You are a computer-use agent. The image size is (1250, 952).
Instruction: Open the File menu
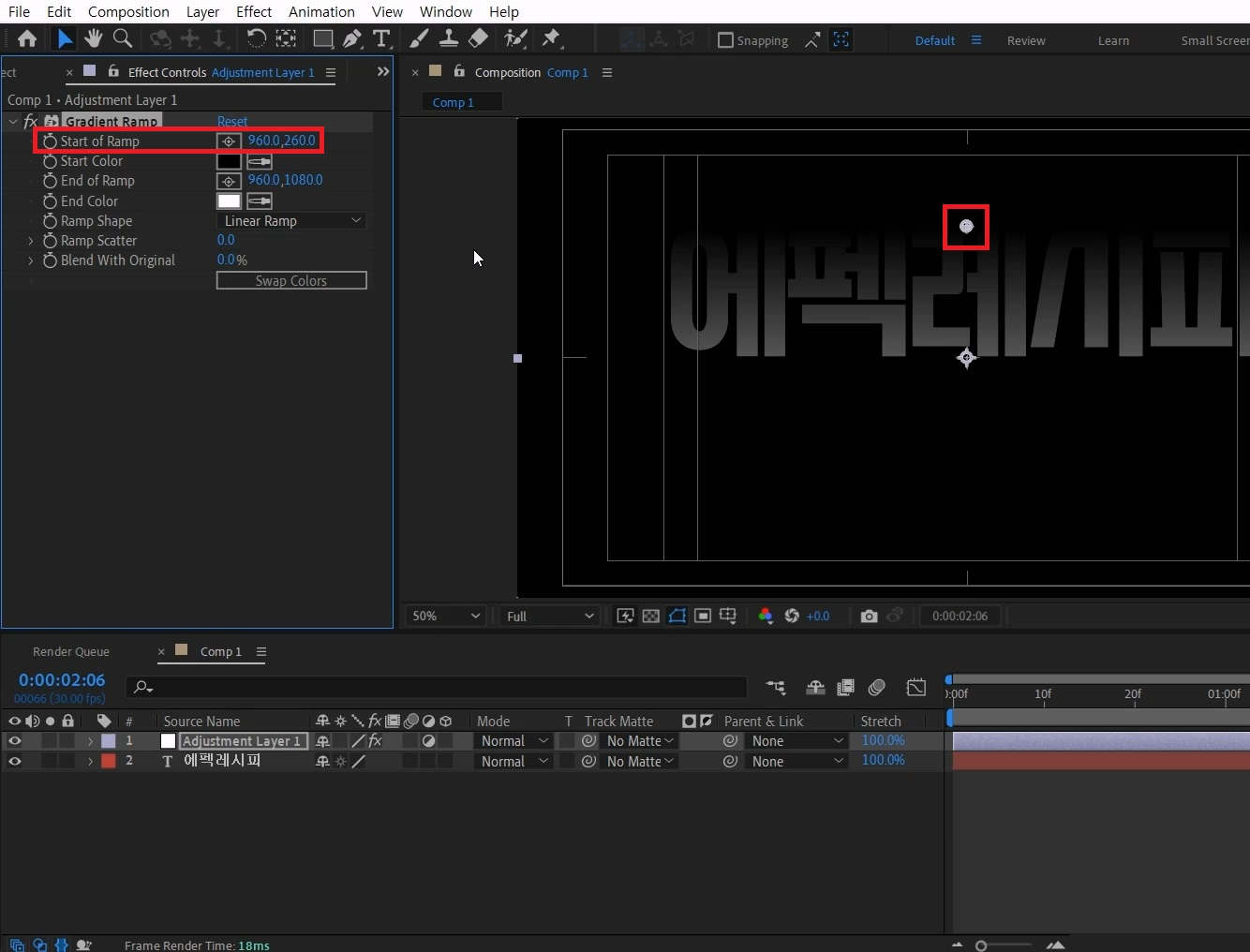click(19, 11)
